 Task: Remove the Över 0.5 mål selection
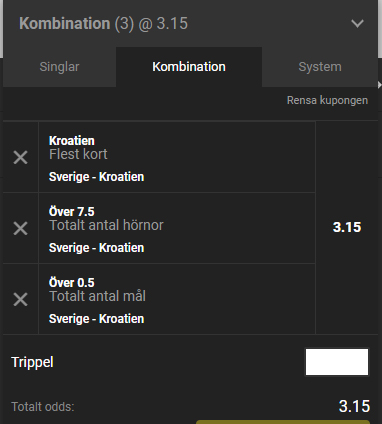(x=20, y=299)
